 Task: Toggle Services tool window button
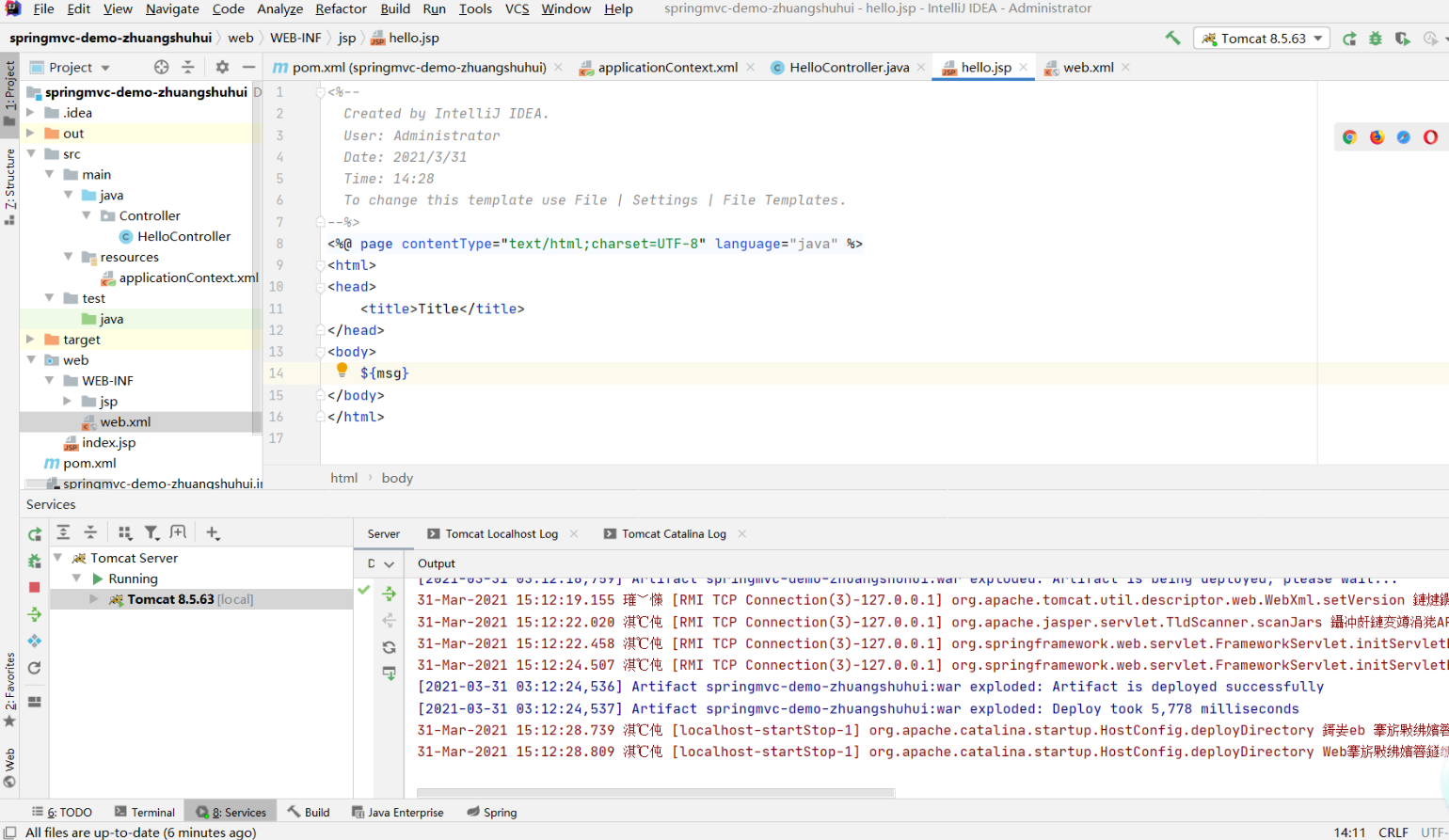[231, 812]
